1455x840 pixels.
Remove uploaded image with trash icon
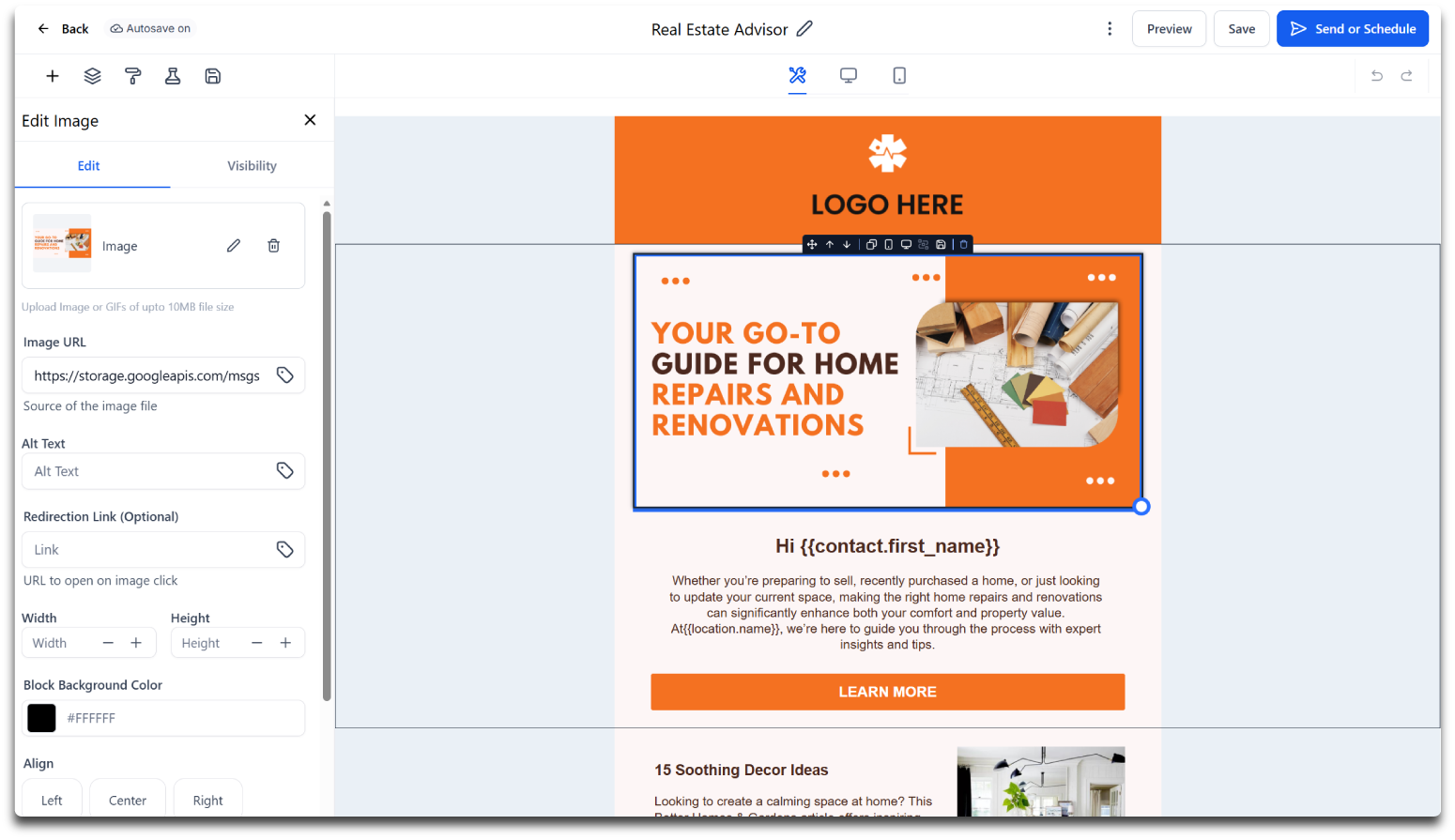pyautogui.click(x=273, y=246)
